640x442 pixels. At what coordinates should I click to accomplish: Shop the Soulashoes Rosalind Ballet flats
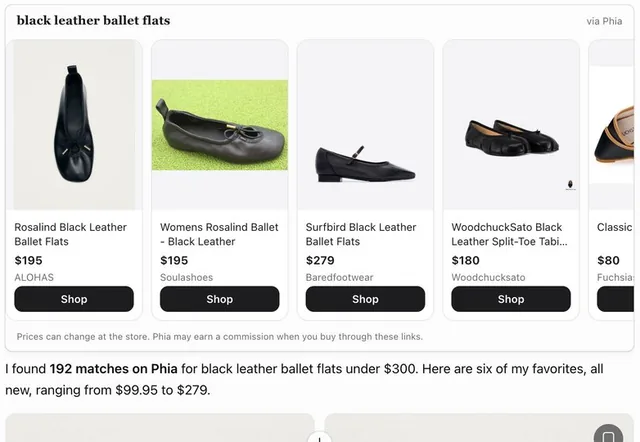pyautogui.click(x=220, y=299)
